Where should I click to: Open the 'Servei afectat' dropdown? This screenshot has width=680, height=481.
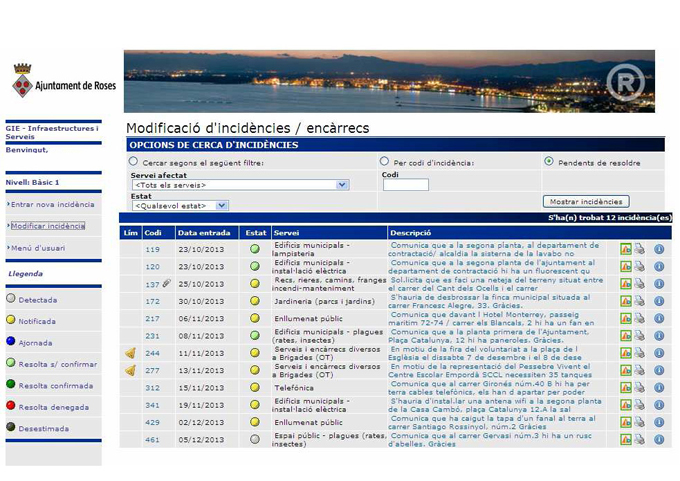[x=240, y=185]
